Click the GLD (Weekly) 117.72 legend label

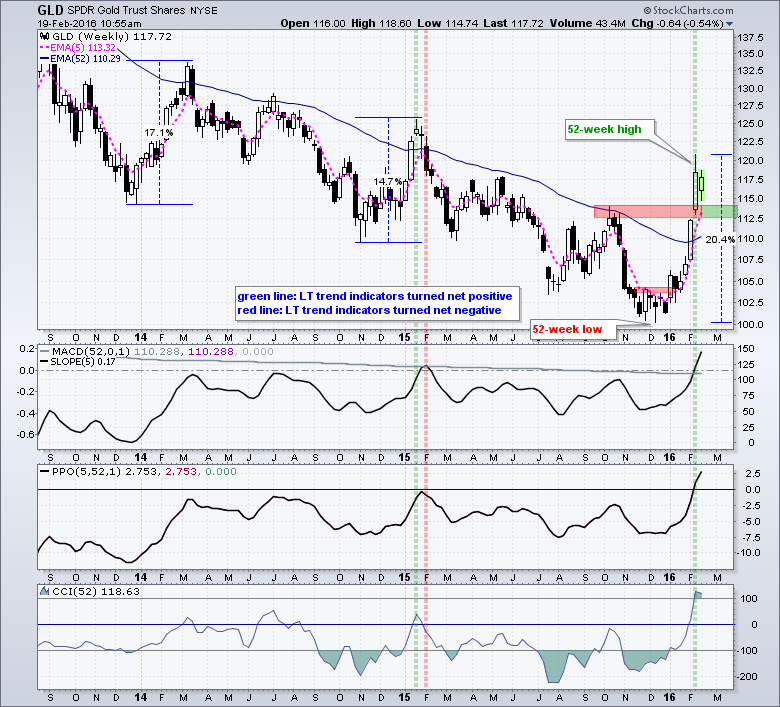[112, 36]
